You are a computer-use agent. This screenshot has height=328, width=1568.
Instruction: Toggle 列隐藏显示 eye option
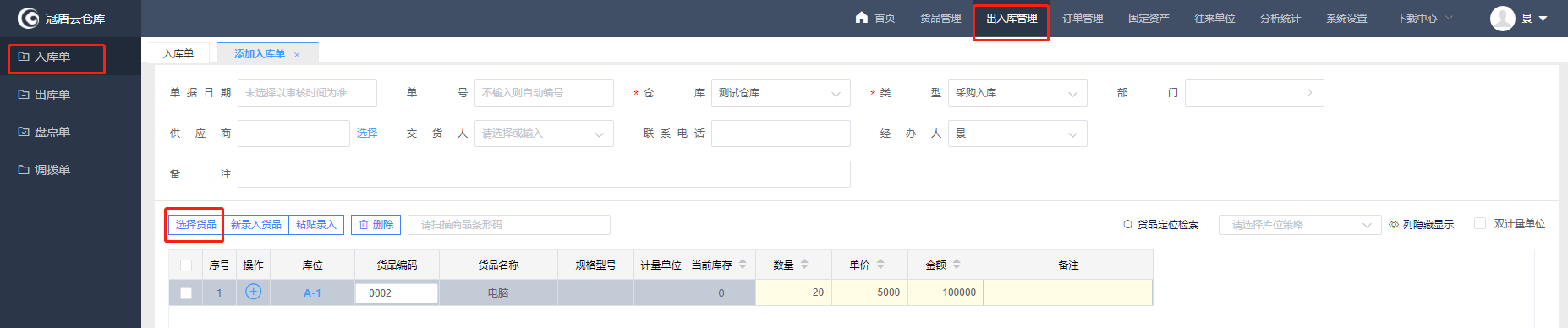click(x=1421, y=224)
